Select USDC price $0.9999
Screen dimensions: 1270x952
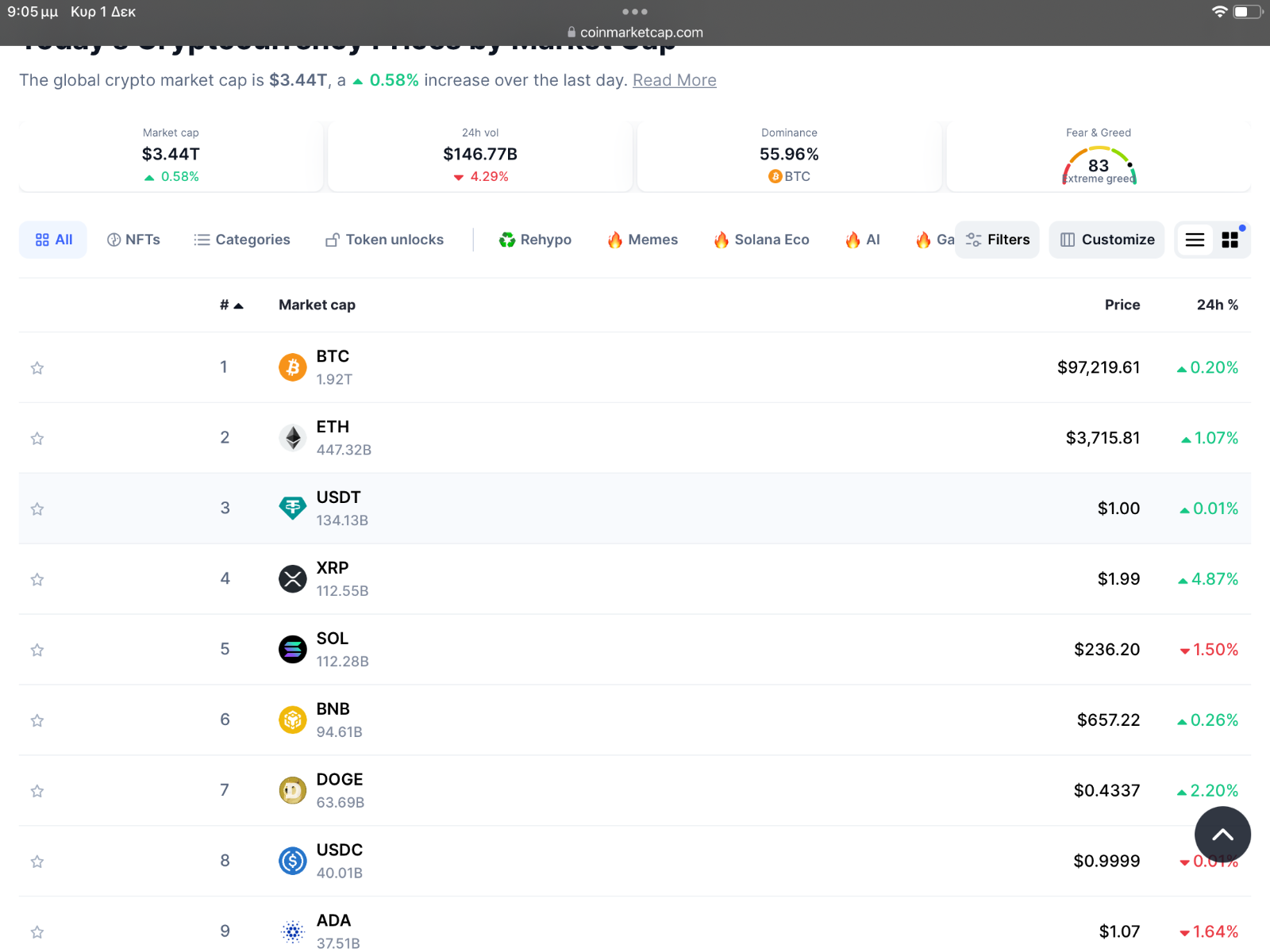coord(1107,861)
